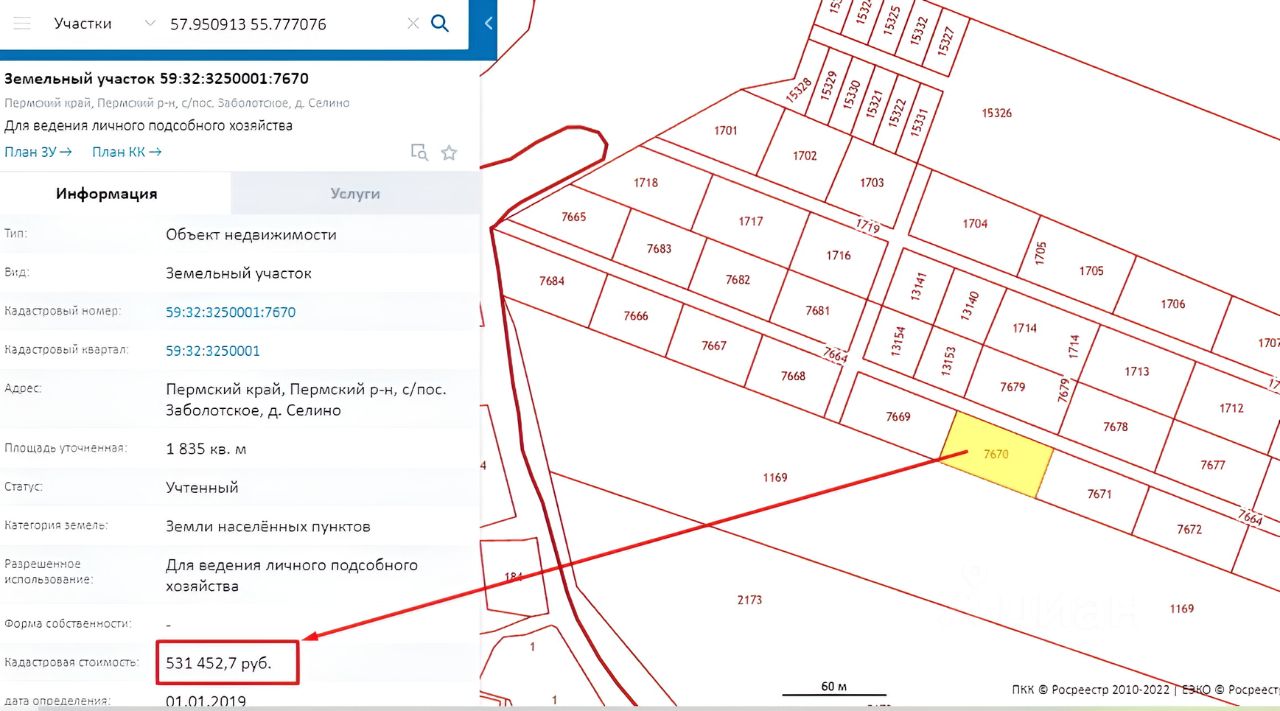Expand the Участки search type dropdown
This screenshot has height=711, width=1280.
(x=150, y=23)
